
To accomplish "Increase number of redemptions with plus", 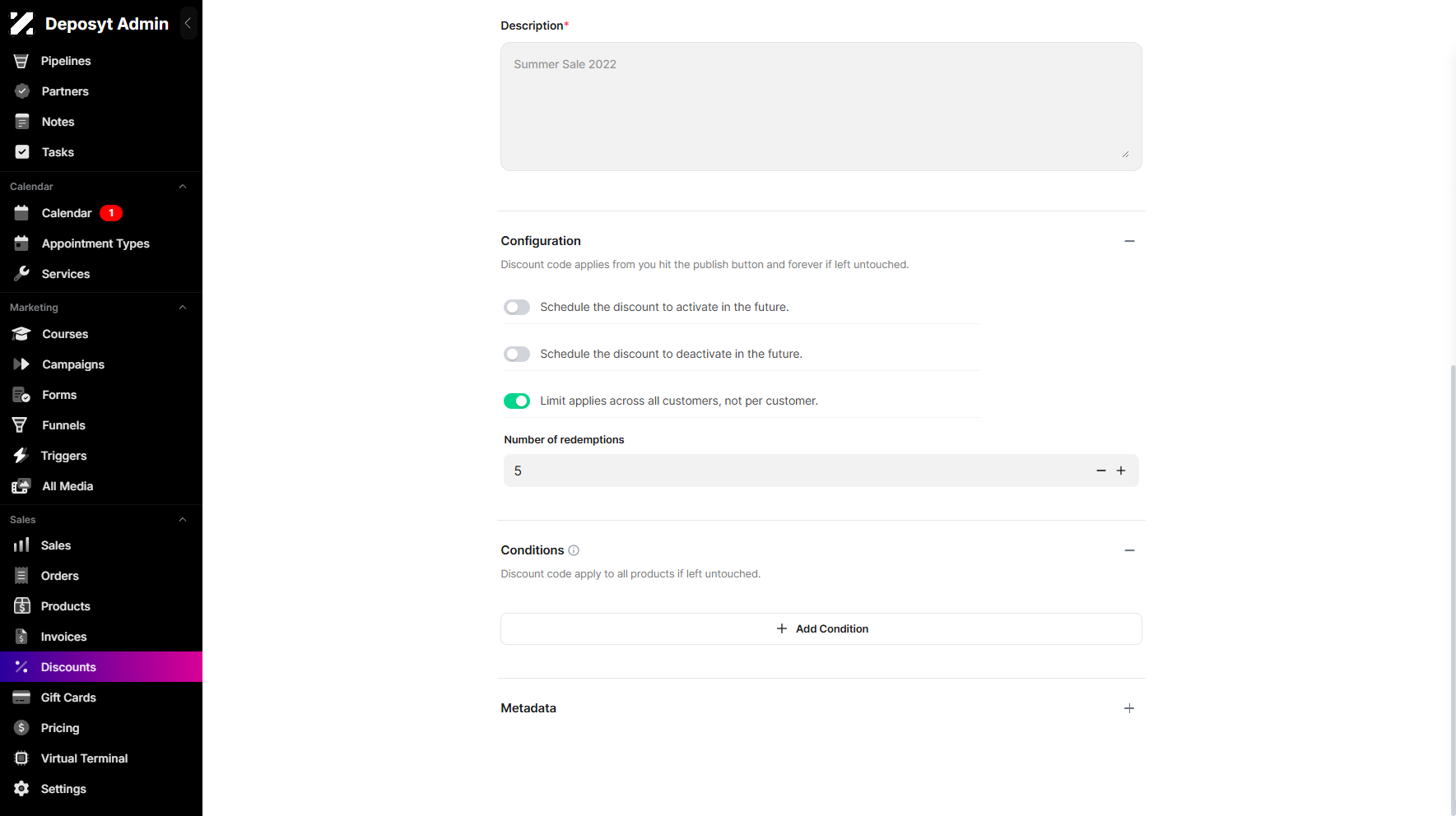I will (x=1121, y=471).
